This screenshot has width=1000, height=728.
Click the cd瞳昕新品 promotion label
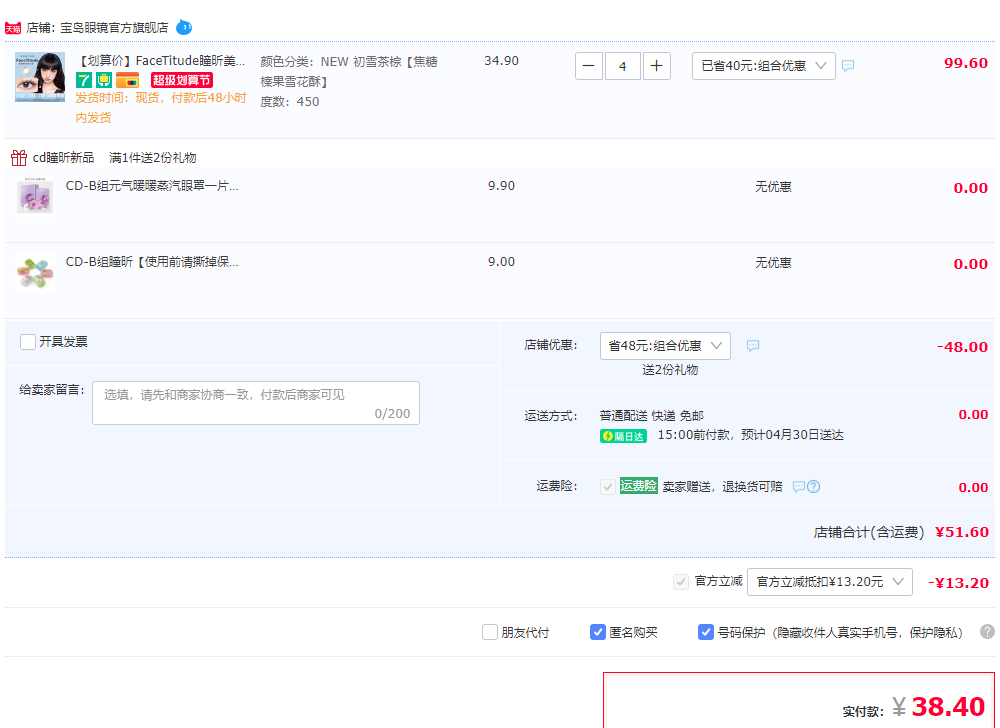[x=63, y=157]
